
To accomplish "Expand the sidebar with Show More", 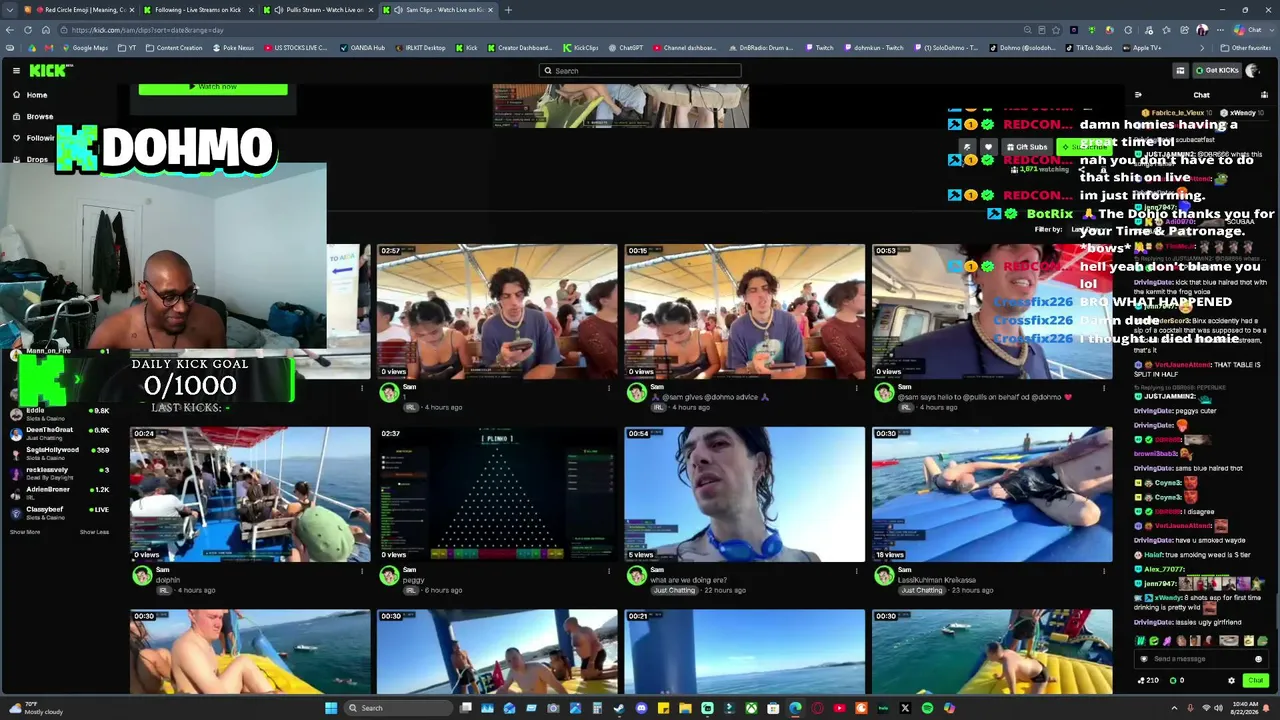I will coord(25,532).
